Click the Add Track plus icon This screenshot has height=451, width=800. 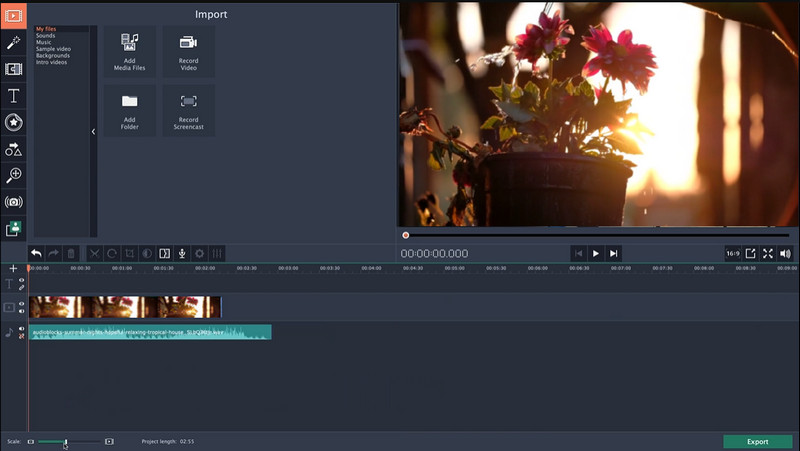tap(13, 268)
